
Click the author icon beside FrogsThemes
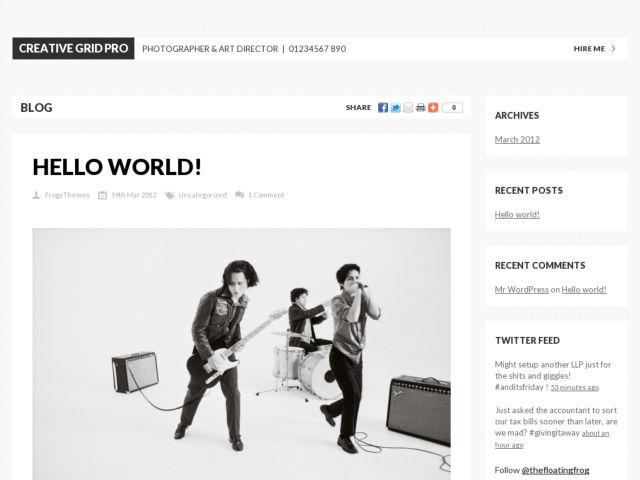point(36,195)
